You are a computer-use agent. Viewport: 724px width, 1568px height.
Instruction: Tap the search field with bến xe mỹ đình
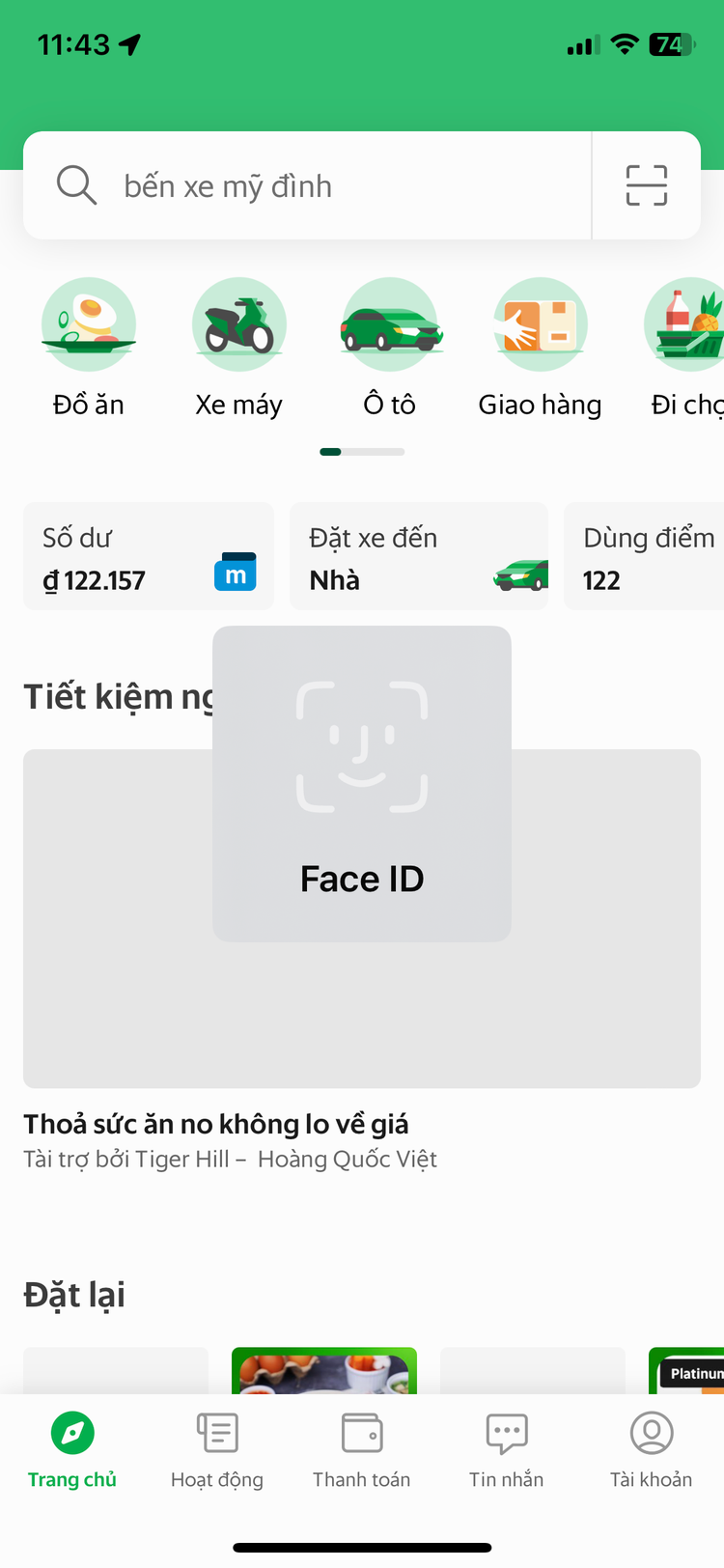point(290,184)
